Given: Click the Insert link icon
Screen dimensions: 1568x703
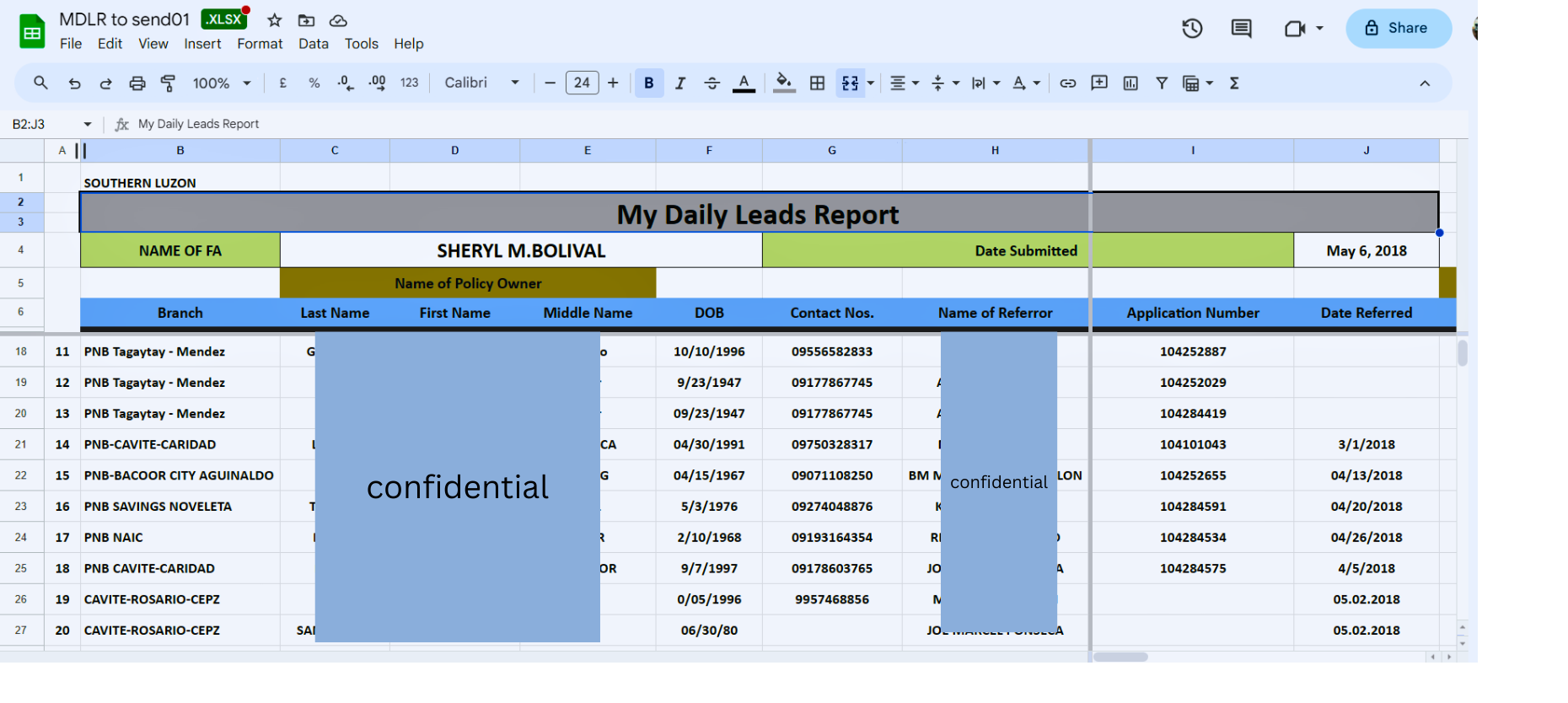Looking at the screenshot, I should 1067,83.
